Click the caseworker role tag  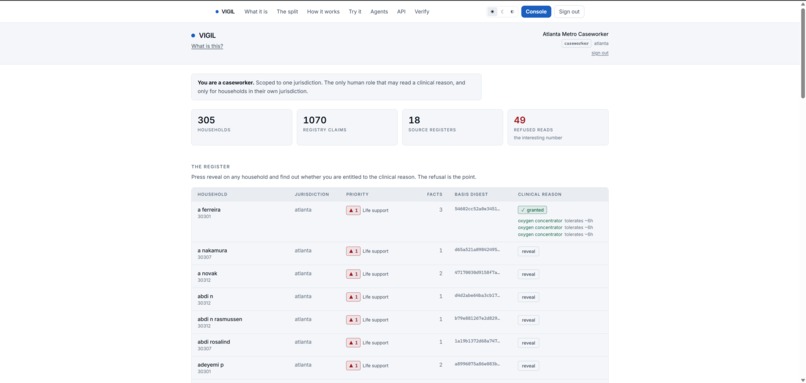pyautogui.click(x=576, y=44)
